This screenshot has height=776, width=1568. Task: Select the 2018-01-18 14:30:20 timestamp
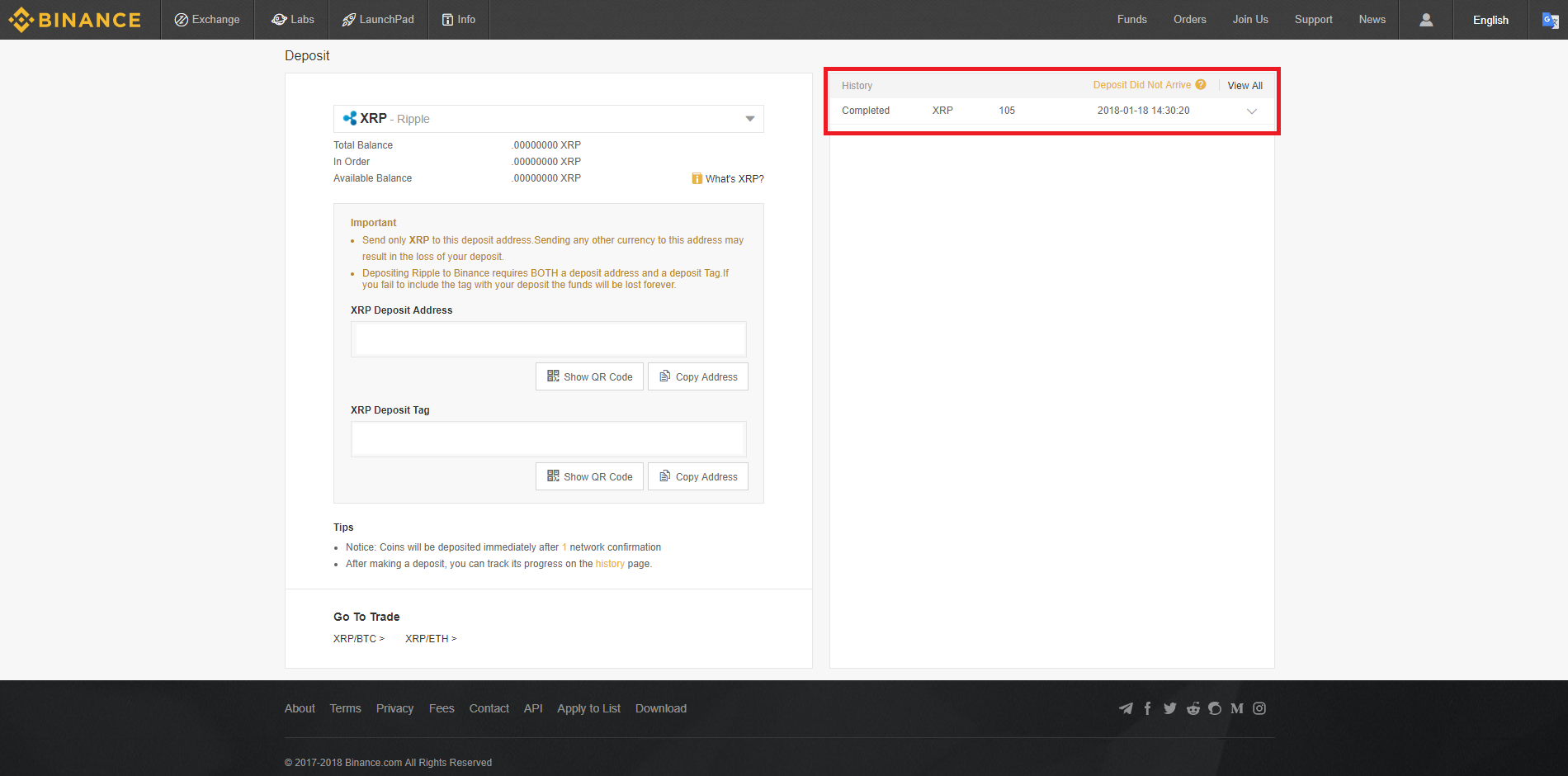[1143, 111]
